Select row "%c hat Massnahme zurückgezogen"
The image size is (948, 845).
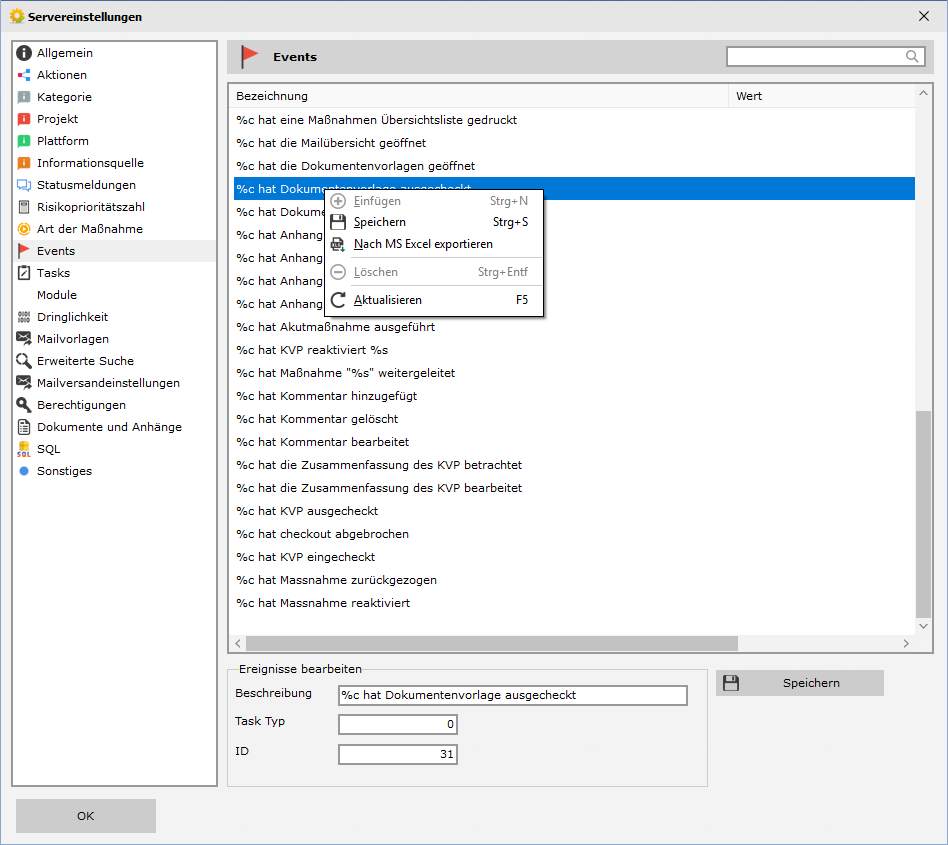pos(574,580)
